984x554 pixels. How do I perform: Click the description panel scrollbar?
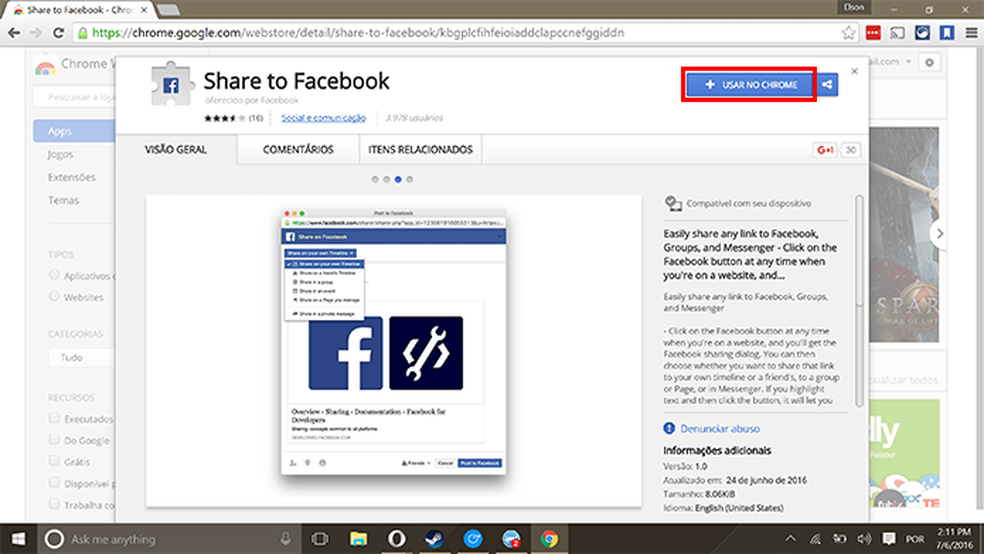coord(859,301)
